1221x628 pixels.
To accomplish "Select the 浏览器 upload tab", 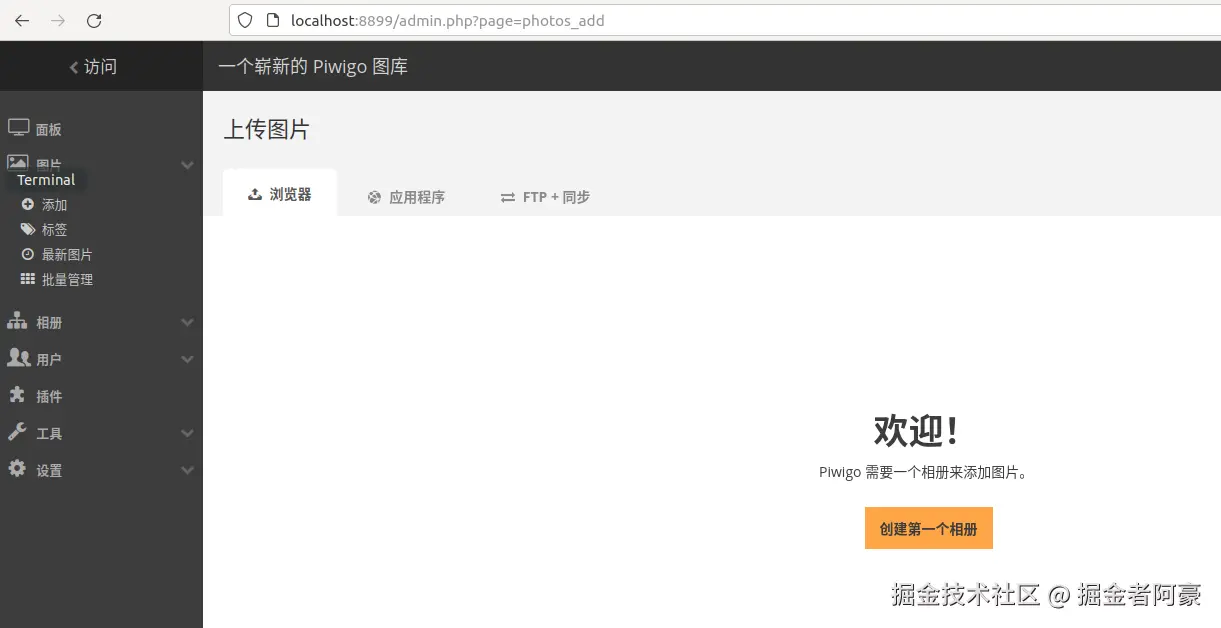I will tap(280, 194).
